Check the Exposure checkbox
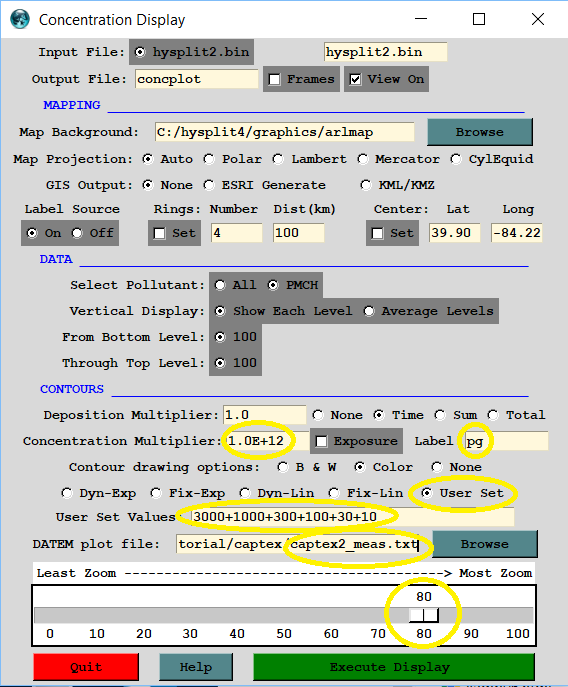 (x=322, y=441)
